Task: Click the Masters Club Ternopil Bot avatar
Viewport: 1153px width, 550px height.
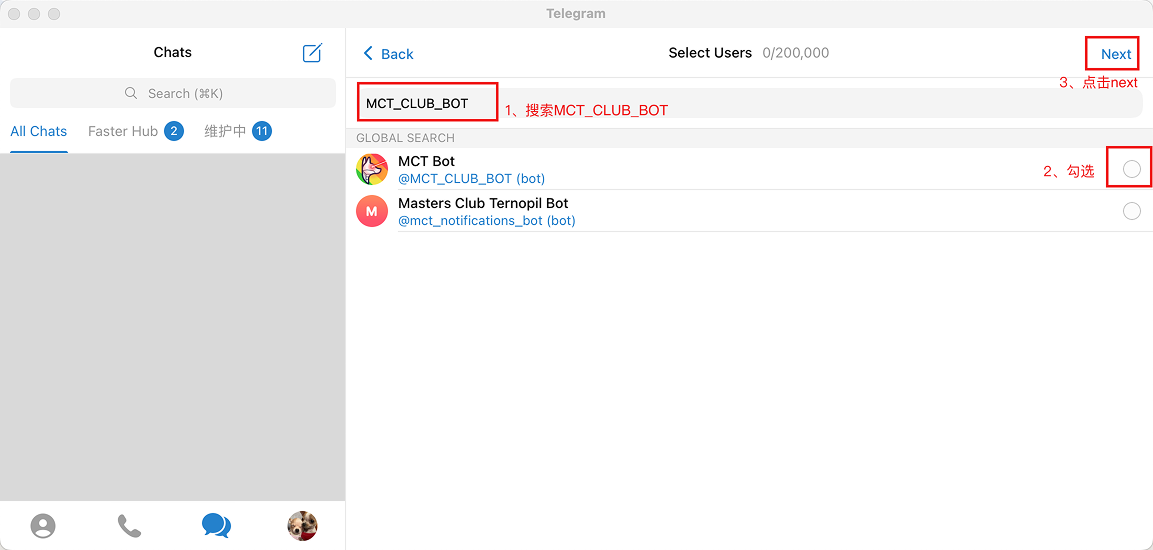Action: tap(372, 211)
